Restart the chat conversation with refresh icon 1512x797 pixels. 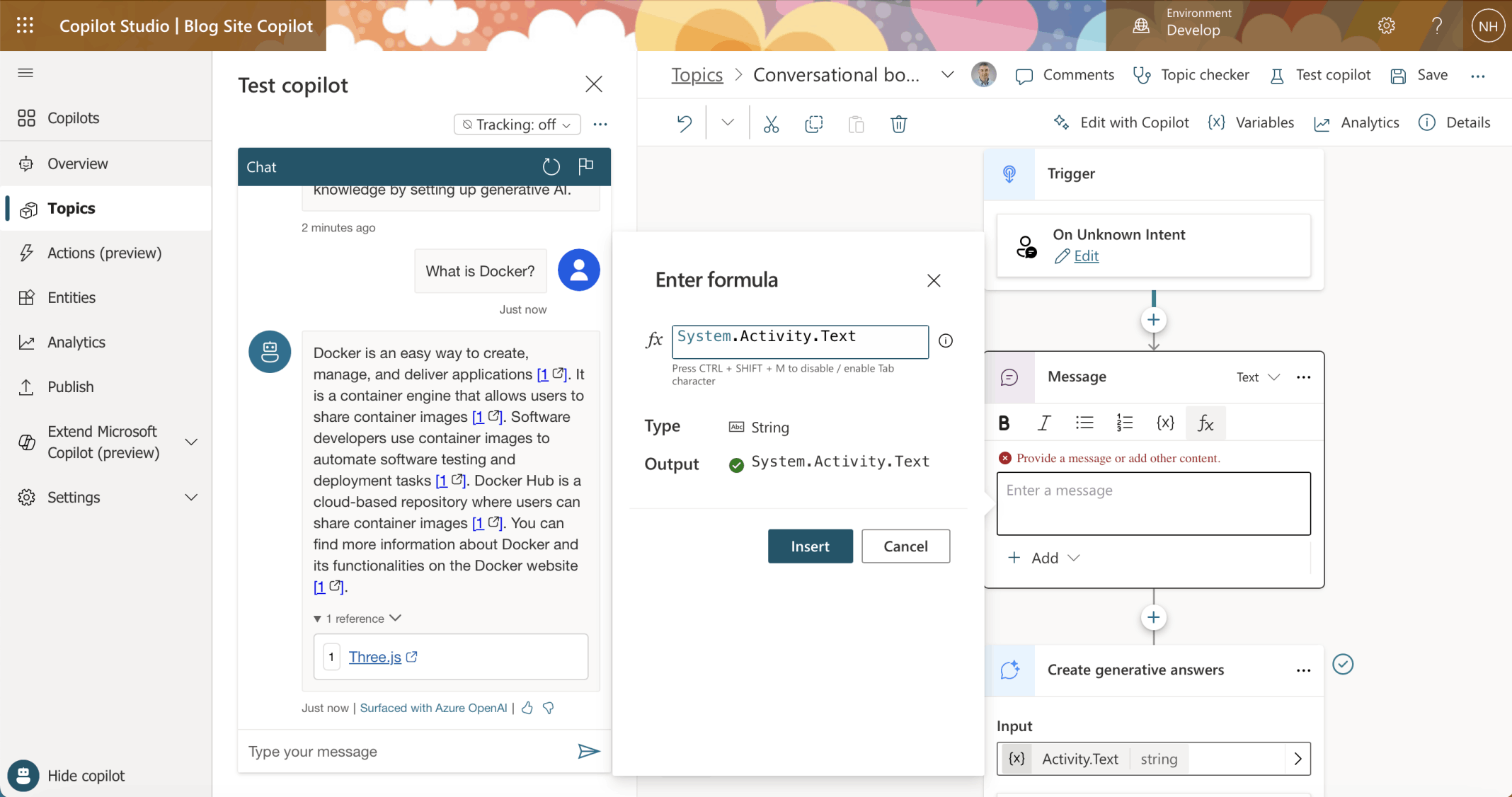pos(551,167)
